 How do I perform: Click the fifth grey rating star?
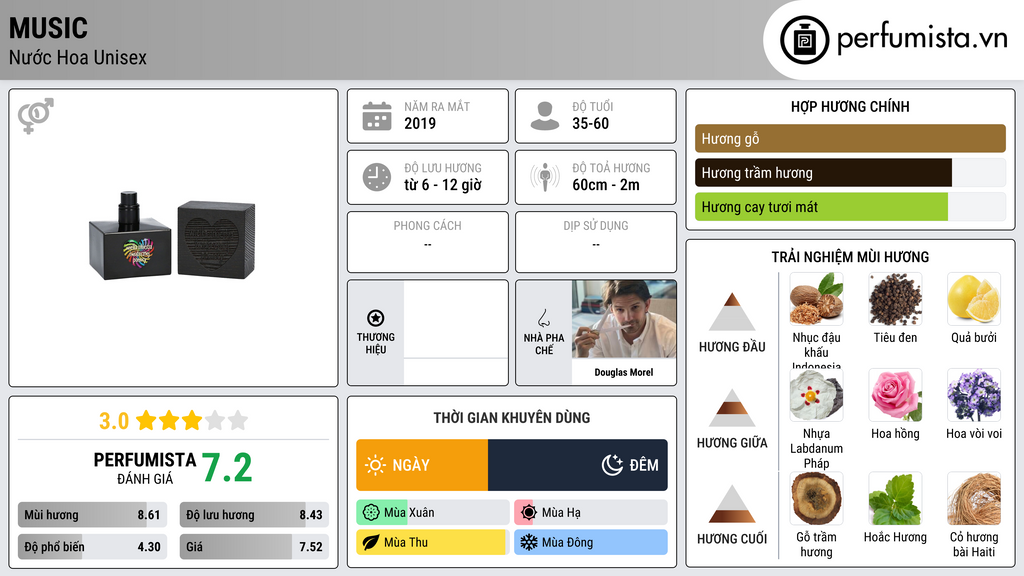tap(238, 420)
